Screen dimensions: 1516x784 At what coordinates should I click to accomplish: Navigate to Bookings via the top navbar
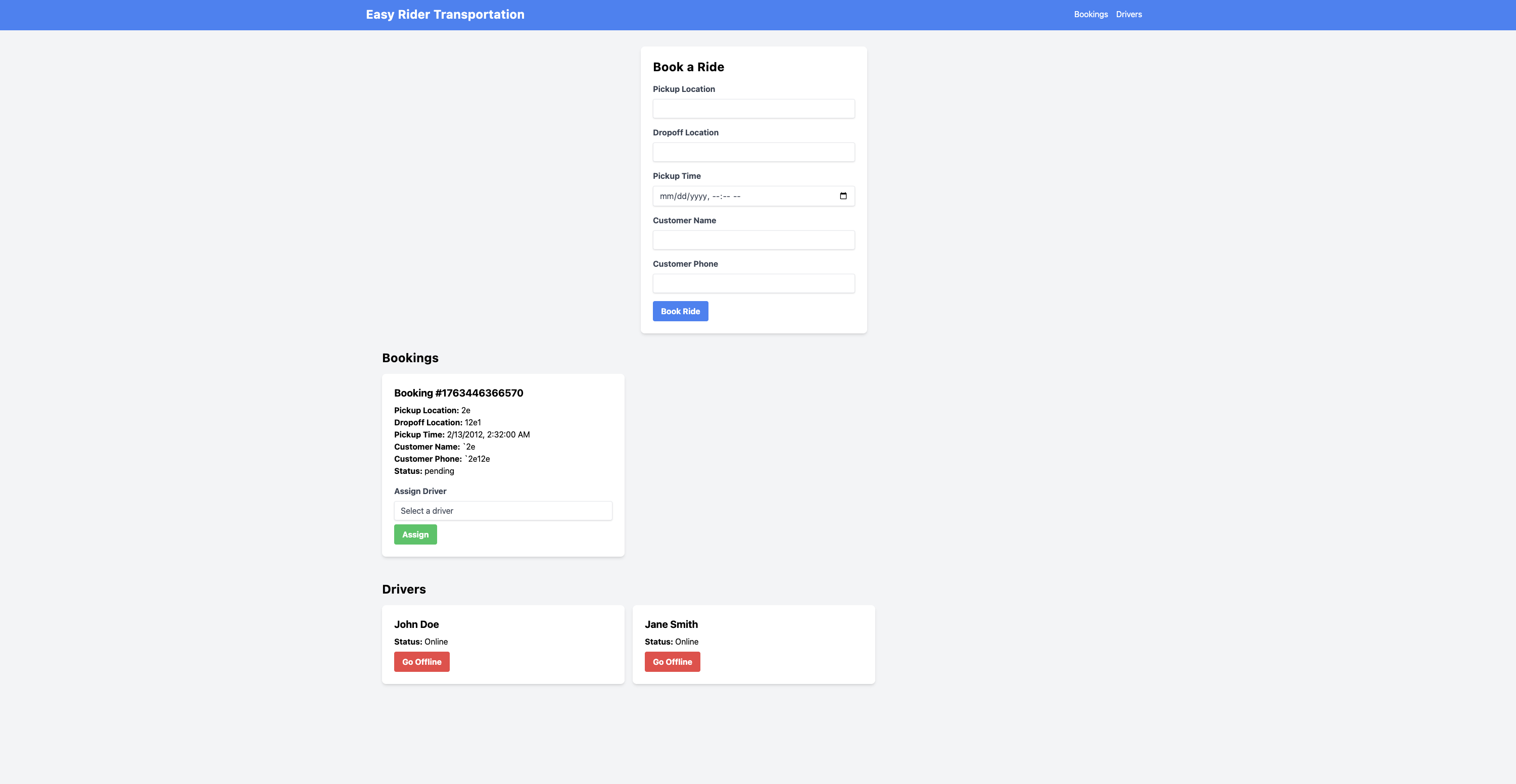1091,14
